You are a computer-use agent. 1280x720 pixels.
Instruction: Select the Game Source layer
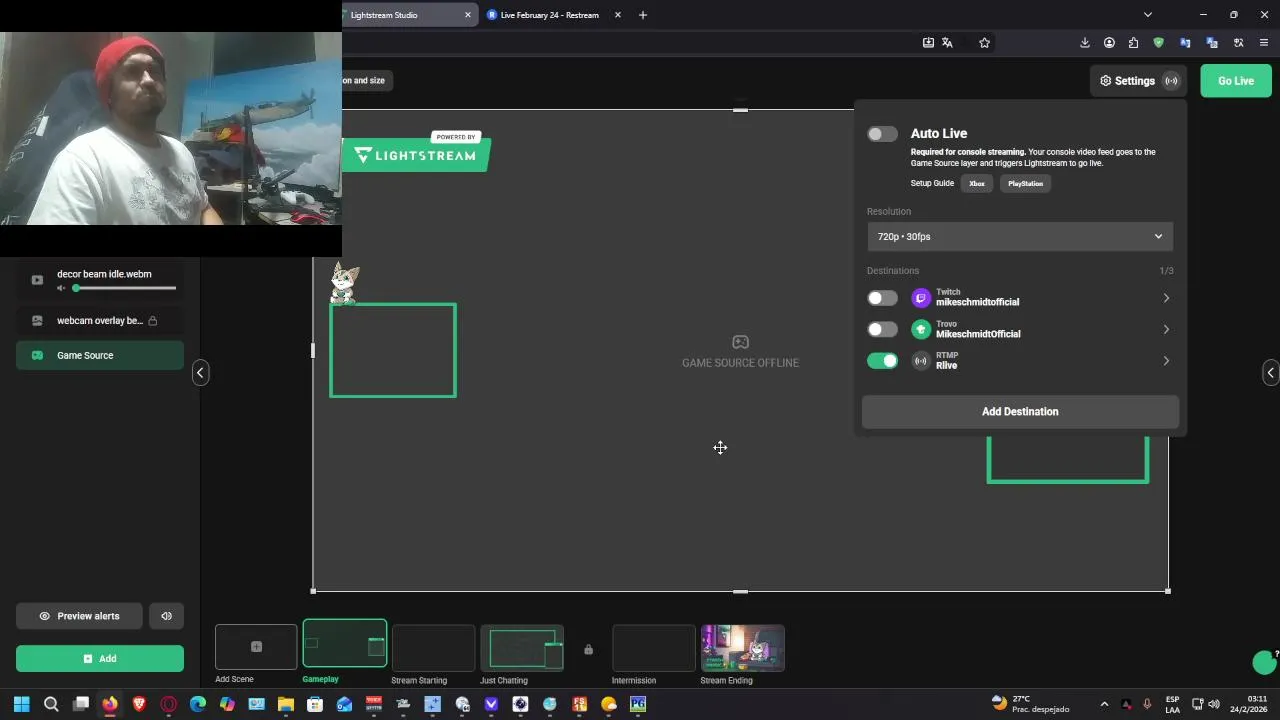pos(100,355)
